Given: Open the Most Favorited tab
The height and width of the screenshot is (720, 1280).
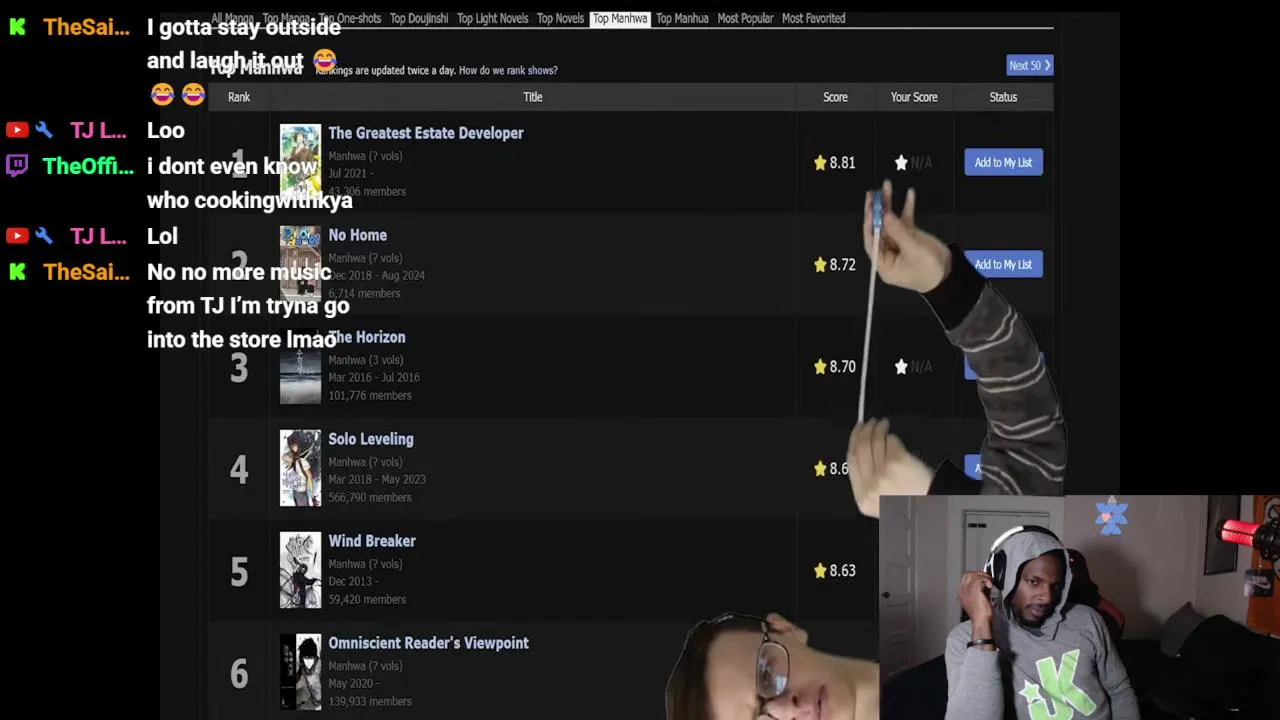Looking at the screenshot, I should click(813, 18).
